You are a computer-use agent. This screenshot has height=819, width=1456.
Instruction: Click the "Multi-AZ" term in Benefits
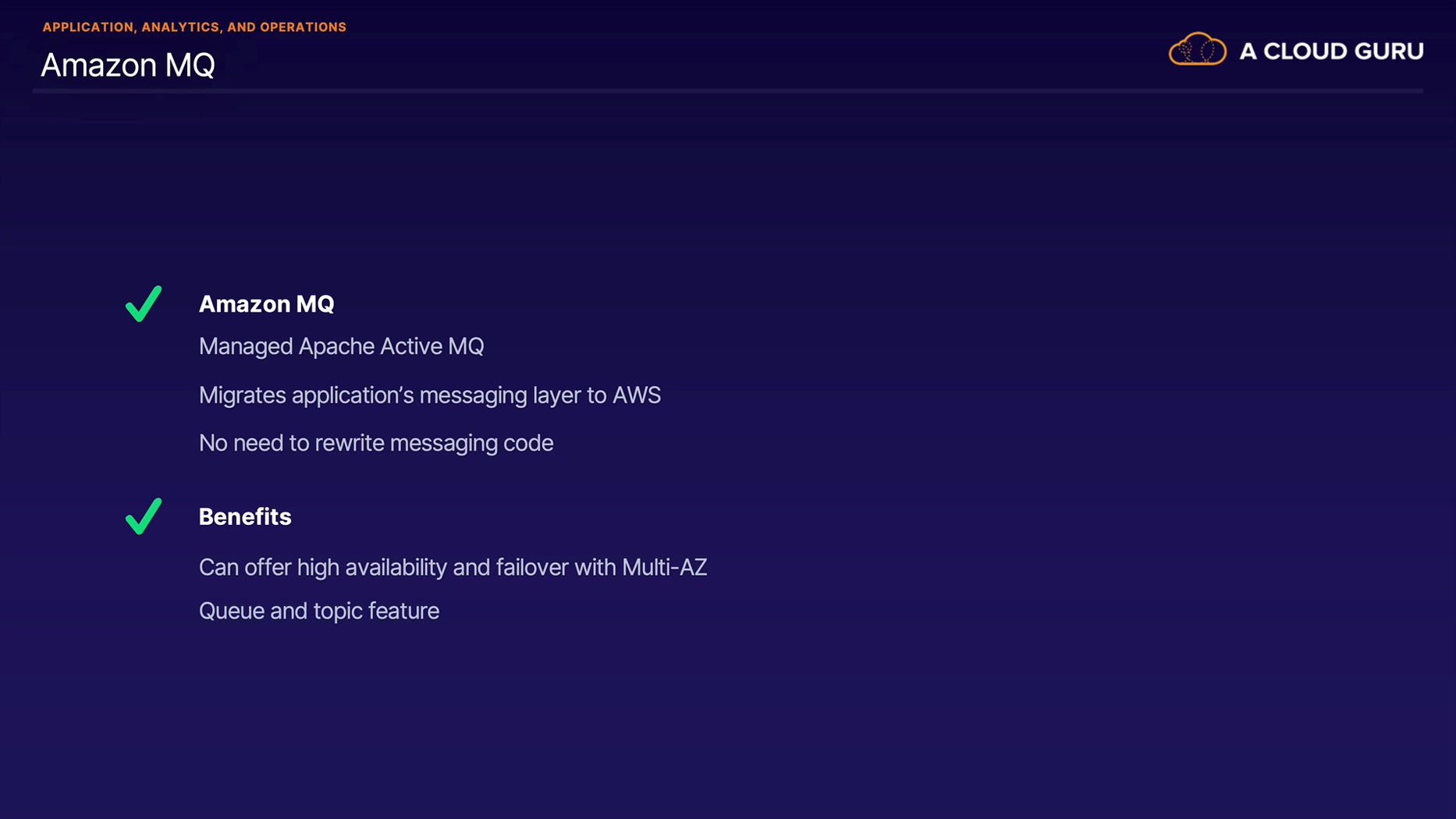664,567
